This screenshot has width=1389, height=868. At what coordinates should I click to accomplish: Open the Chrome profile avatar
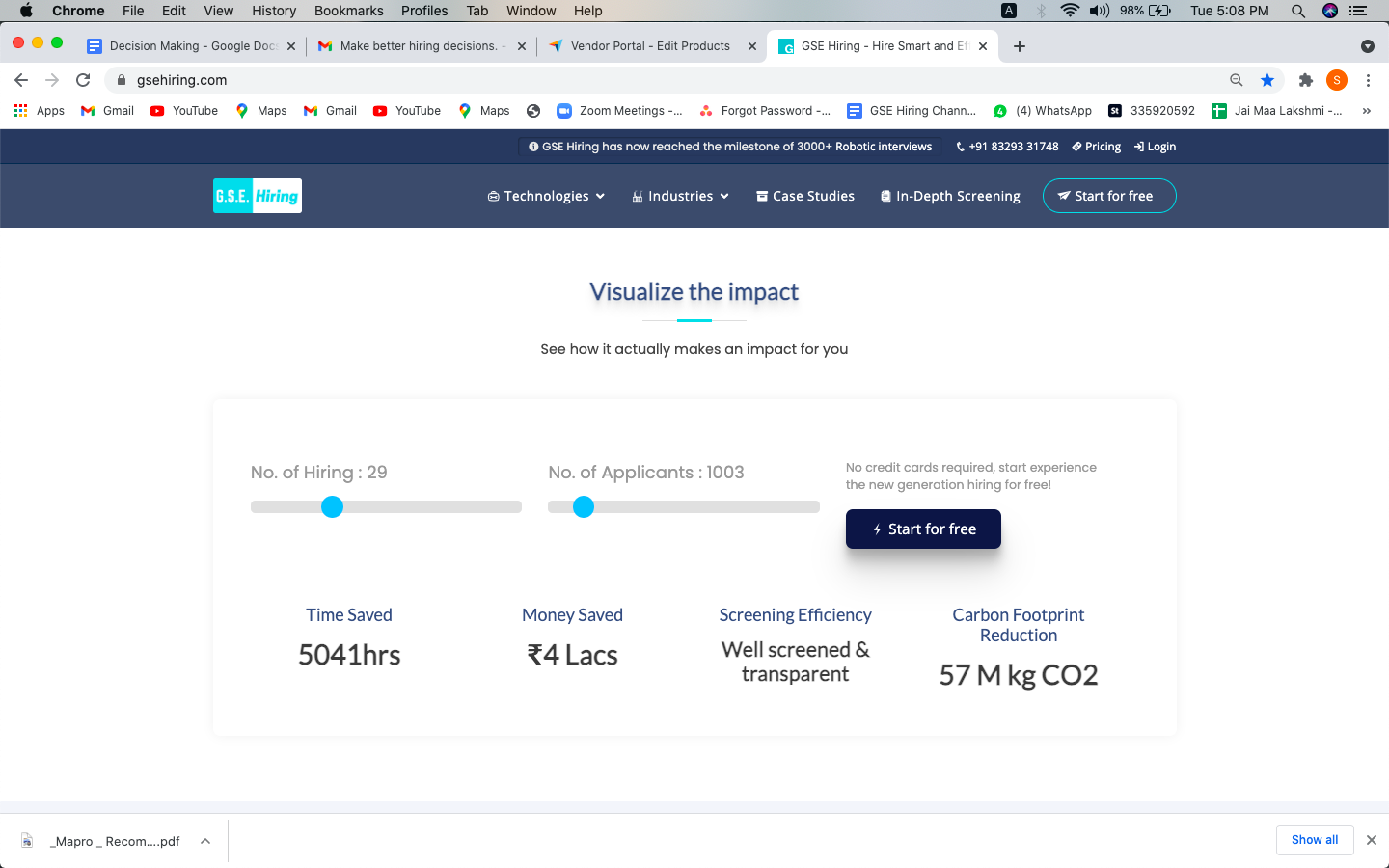coord(1336,80)
